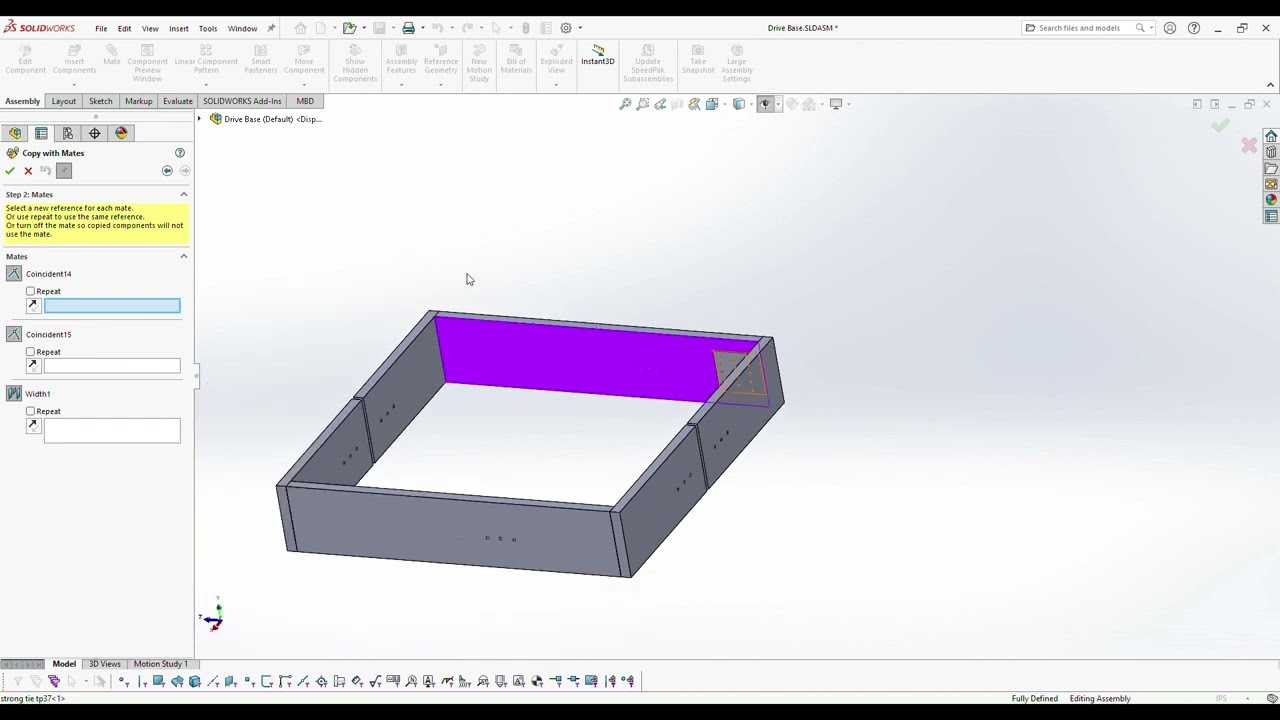1280x720 pixels.
Task: Go back to previous step arrow
Action: point(167,171)
